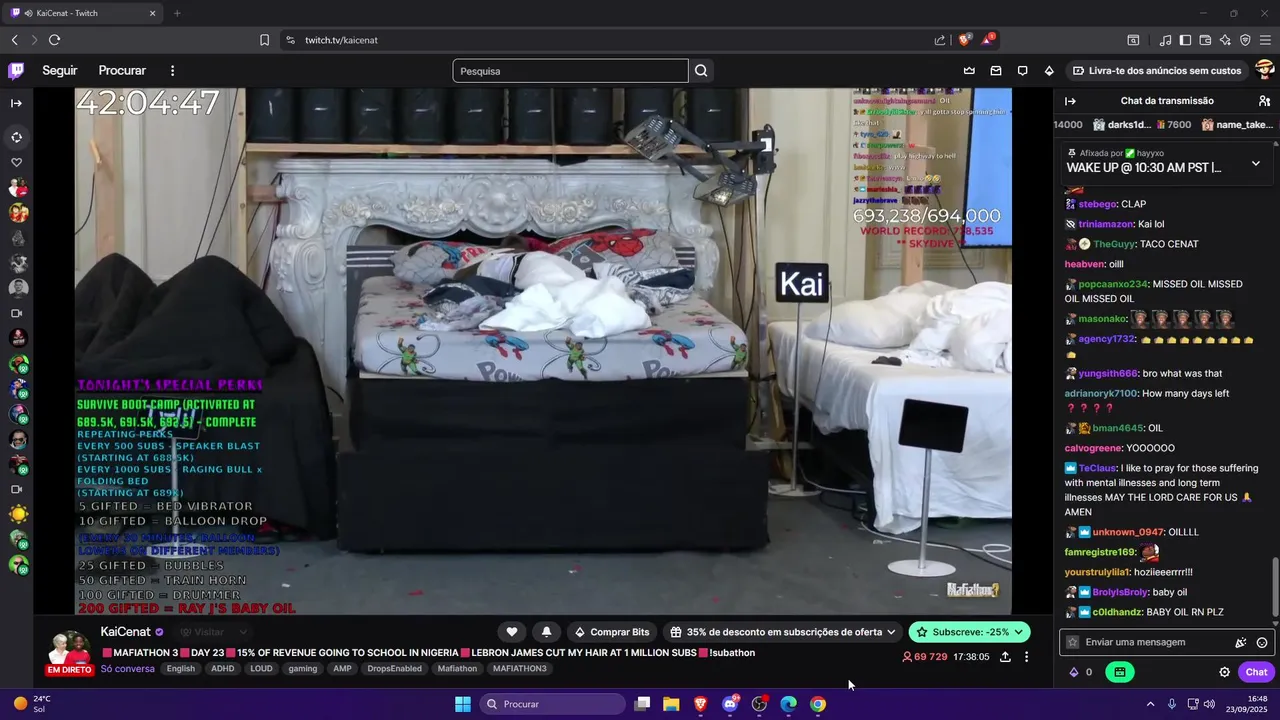The width and height of the screenshot is (1280, 720).
Task: Click the share icon in the address bar
Action: 940,40
